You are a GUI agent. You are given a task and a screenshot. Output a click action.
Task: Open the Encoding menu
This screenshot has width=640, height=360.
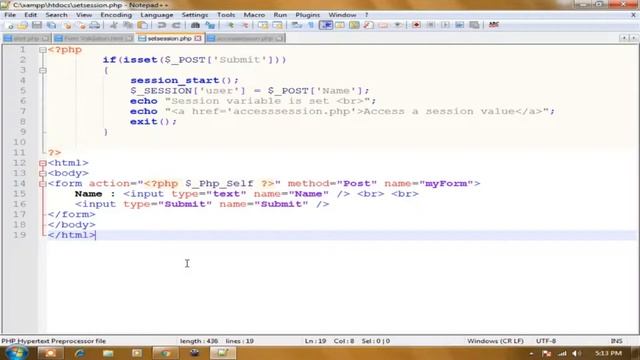coord(116,15)
